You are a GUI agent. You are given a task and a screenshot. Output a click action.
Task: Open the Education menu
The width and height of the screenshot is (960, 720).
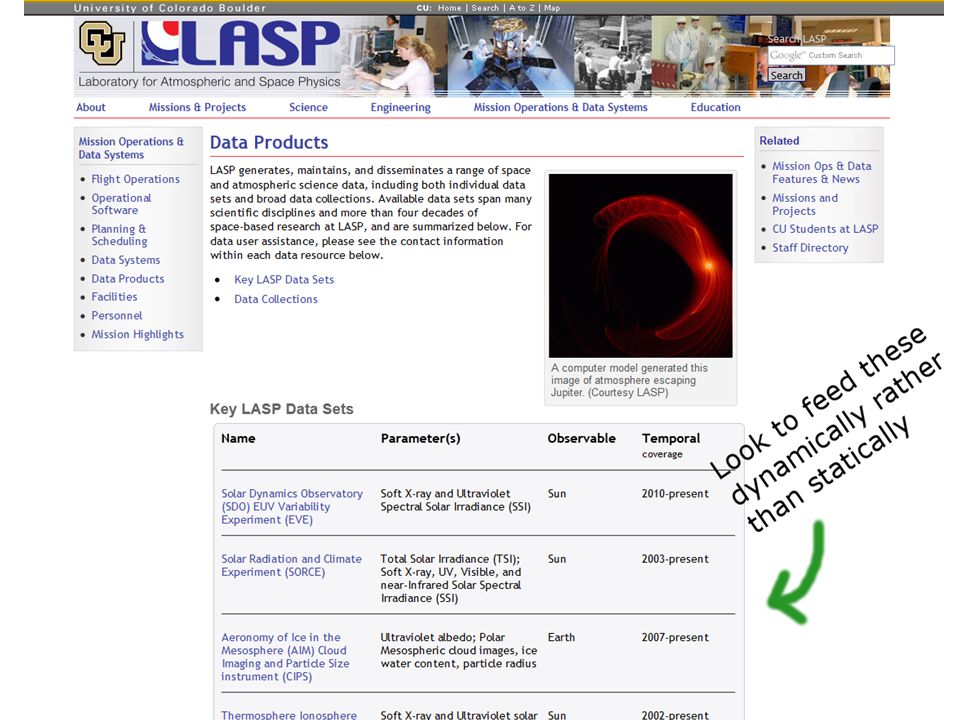point(715,107)
